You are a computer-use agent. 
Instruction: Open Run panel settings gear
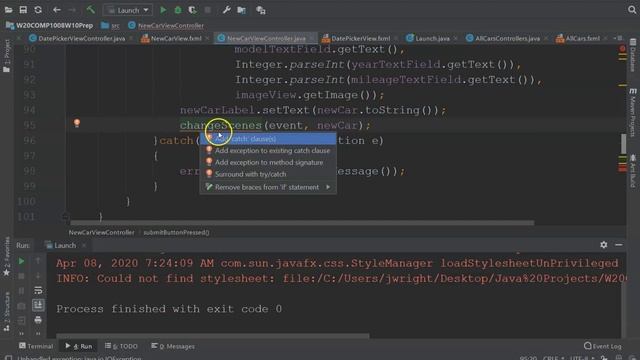click(604, 245)
